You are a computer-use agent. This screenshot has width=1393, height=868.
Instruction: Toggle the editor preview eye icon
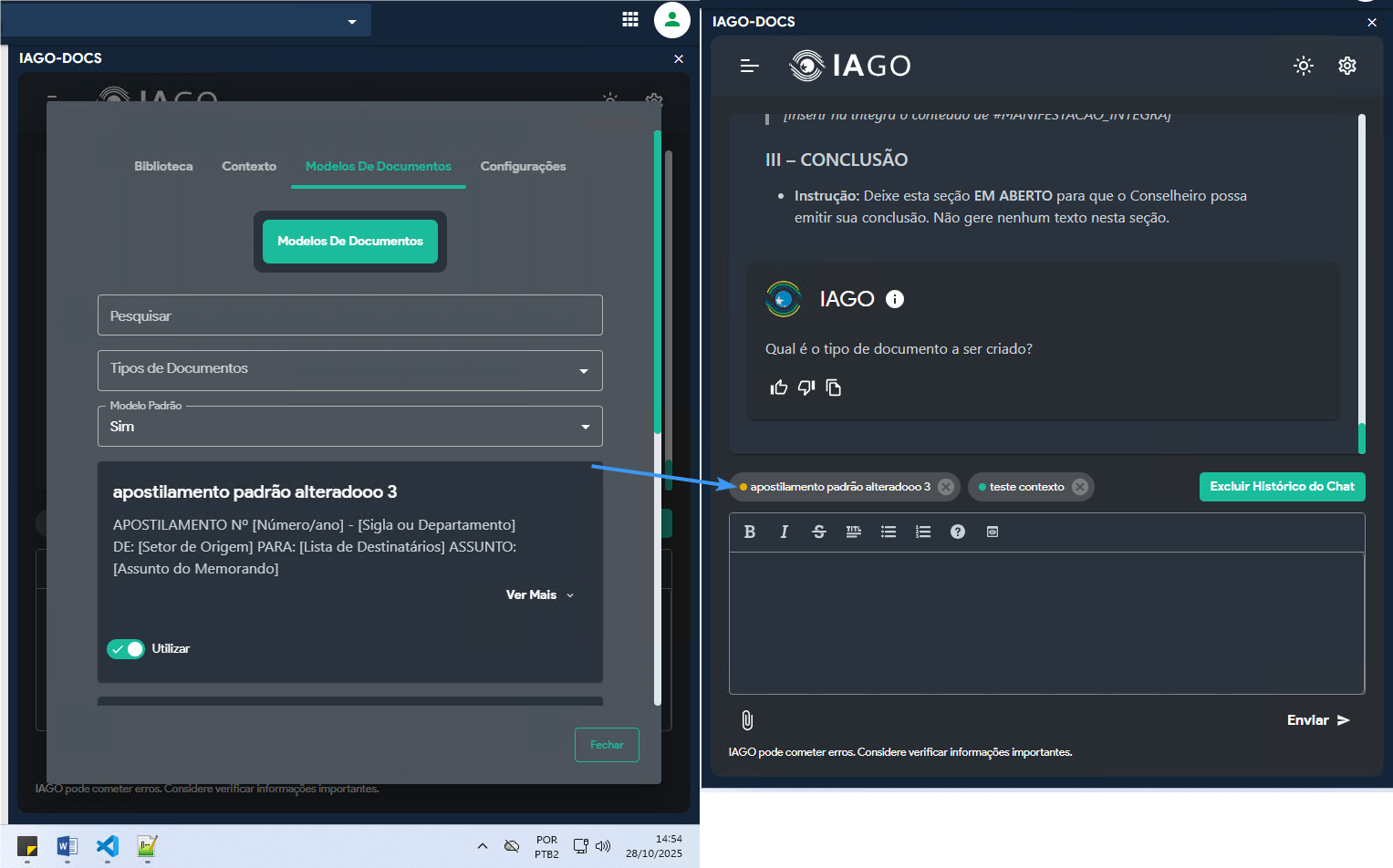point(992,532)
